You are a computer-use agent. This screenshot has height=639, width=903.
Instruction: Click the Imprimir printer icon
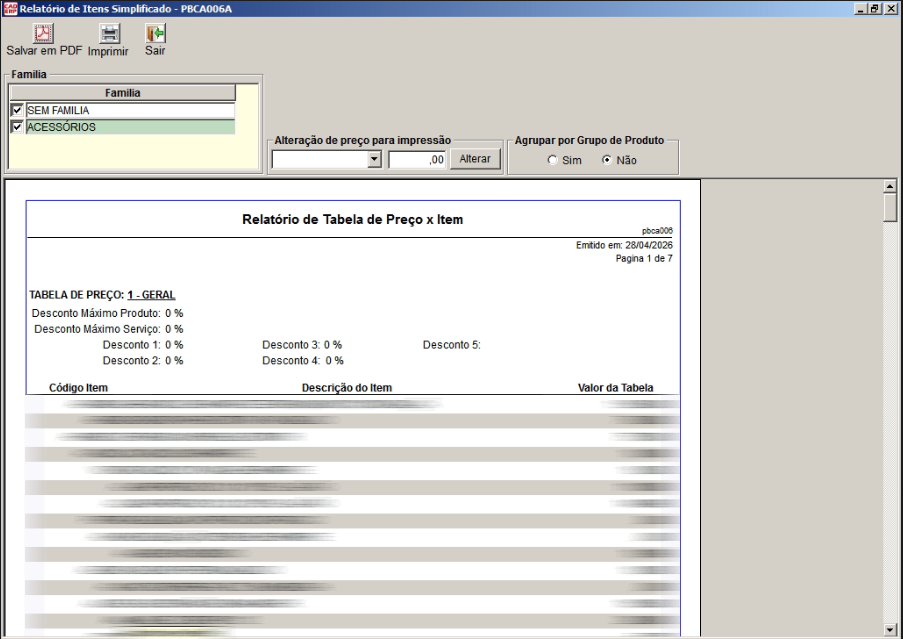[x=109, y=33]
